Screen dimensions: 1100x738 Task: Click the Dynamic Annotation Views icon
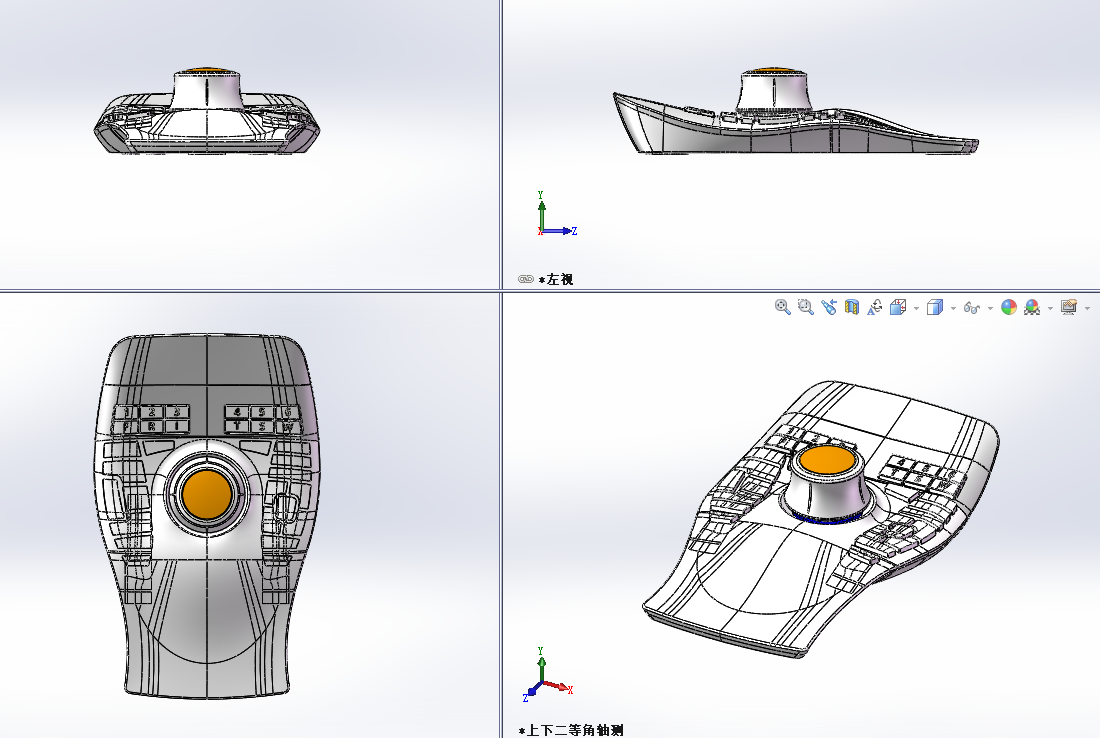874,307
